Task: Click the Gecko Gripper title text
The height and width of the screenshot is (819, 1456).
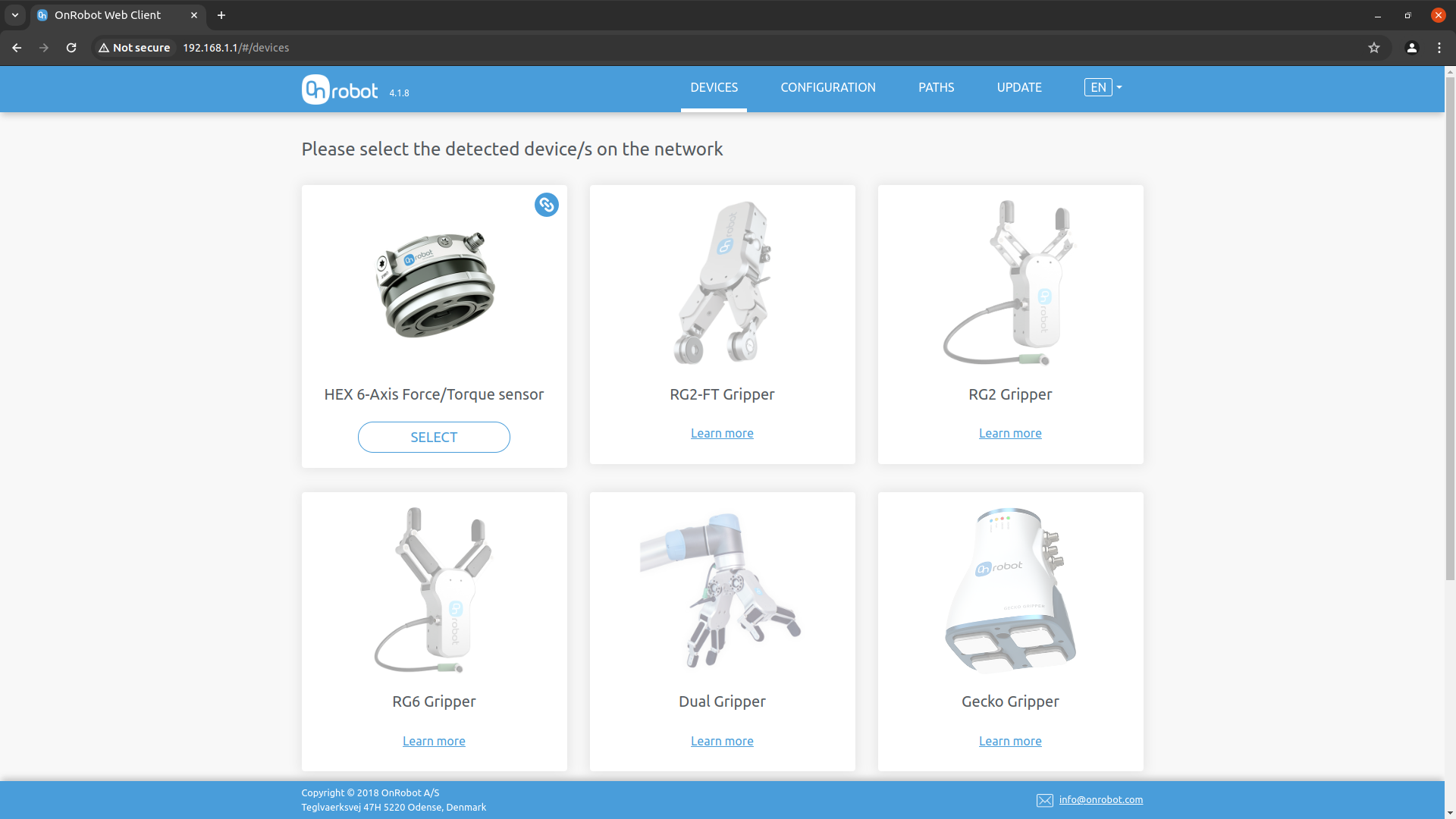Action: click(x=1010, y=701)
